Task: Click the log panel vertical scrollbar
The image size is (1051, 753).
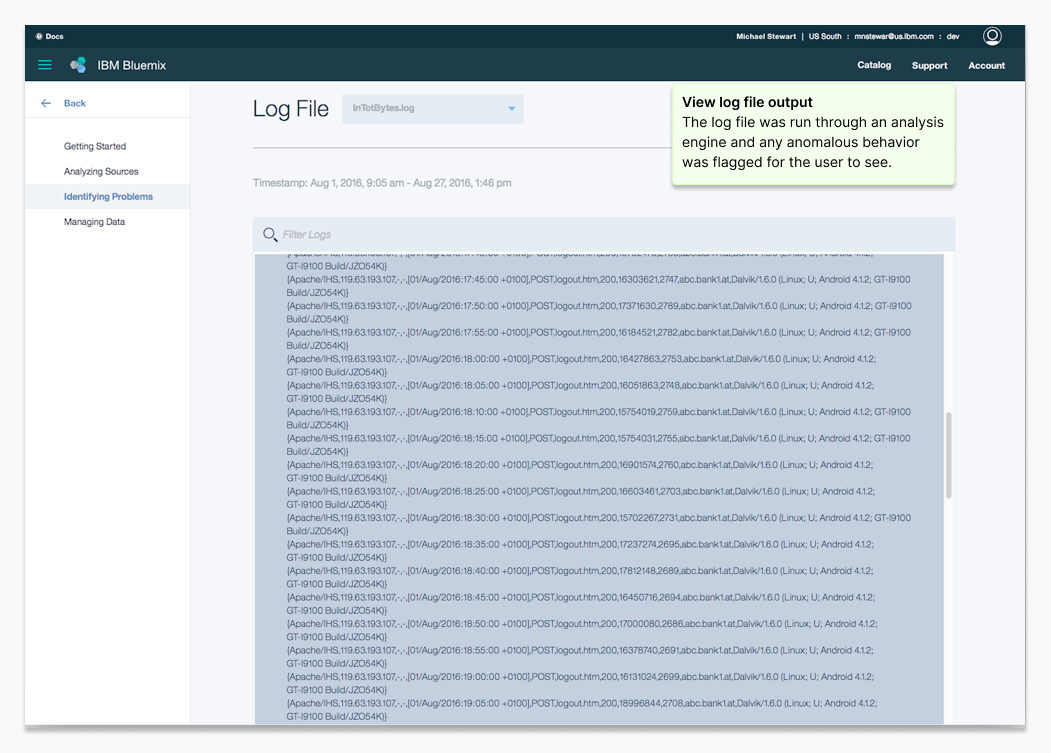Action: 948,455
